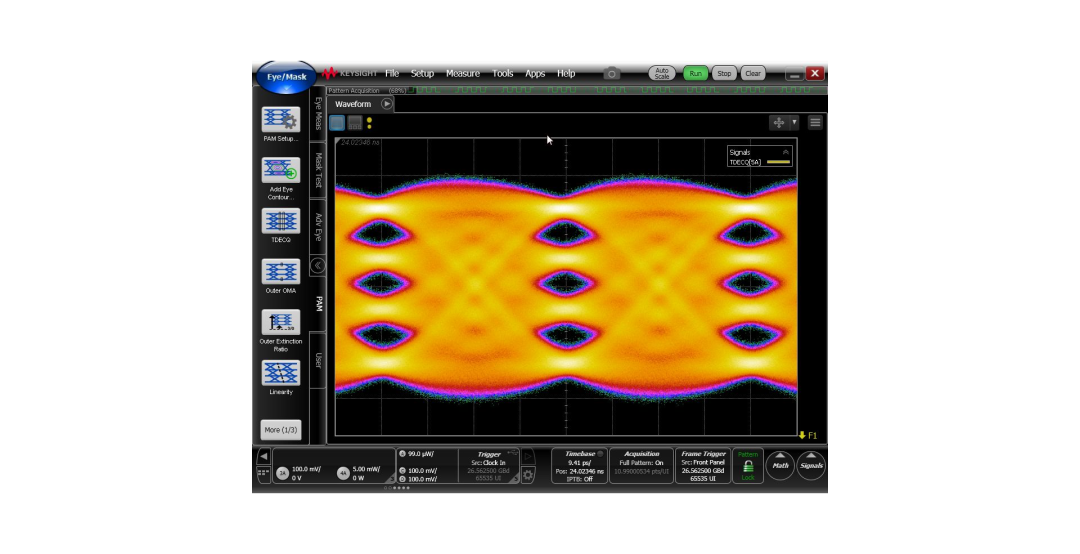Click the TDECQ(5A) yellow color line
1080x554 pixels.
tap(778, 162)
